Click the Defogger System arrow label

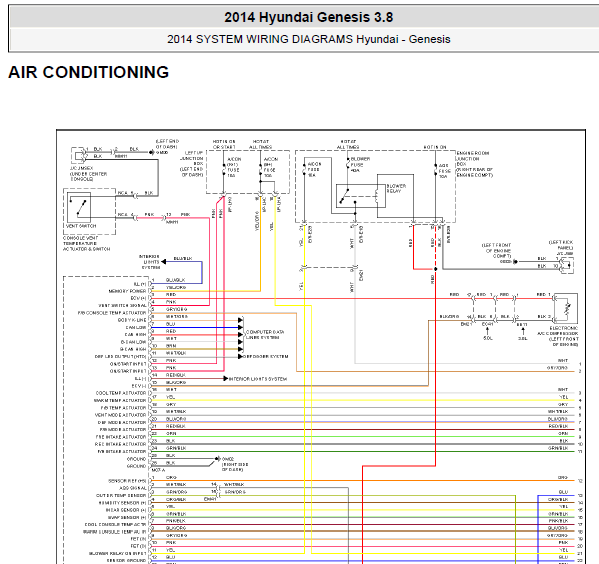pos(264,357)
